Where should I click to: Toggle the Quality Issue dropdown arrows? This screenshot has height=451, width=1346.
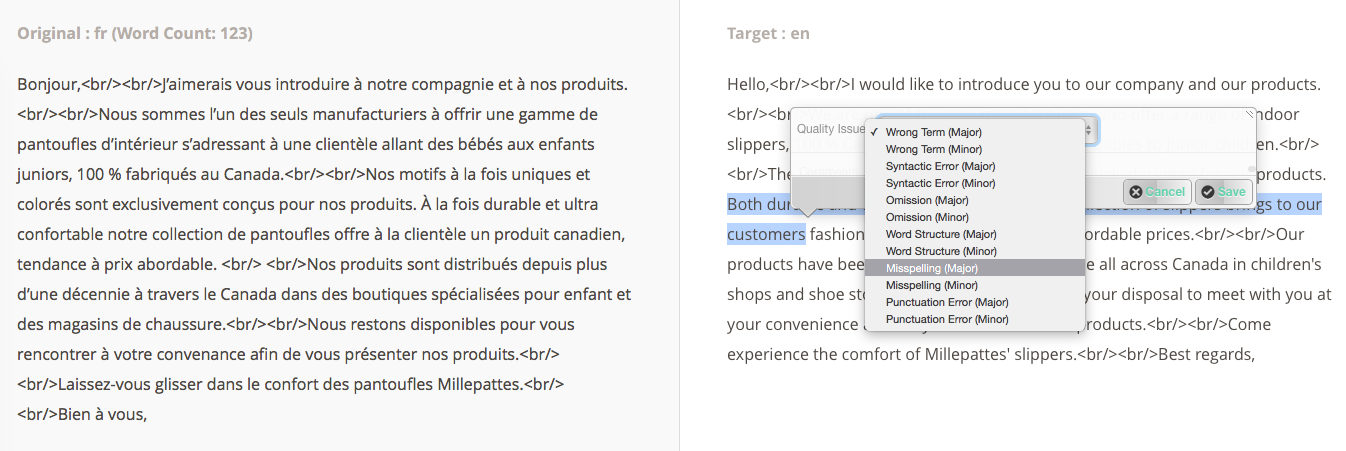[x=1090, y=130]
